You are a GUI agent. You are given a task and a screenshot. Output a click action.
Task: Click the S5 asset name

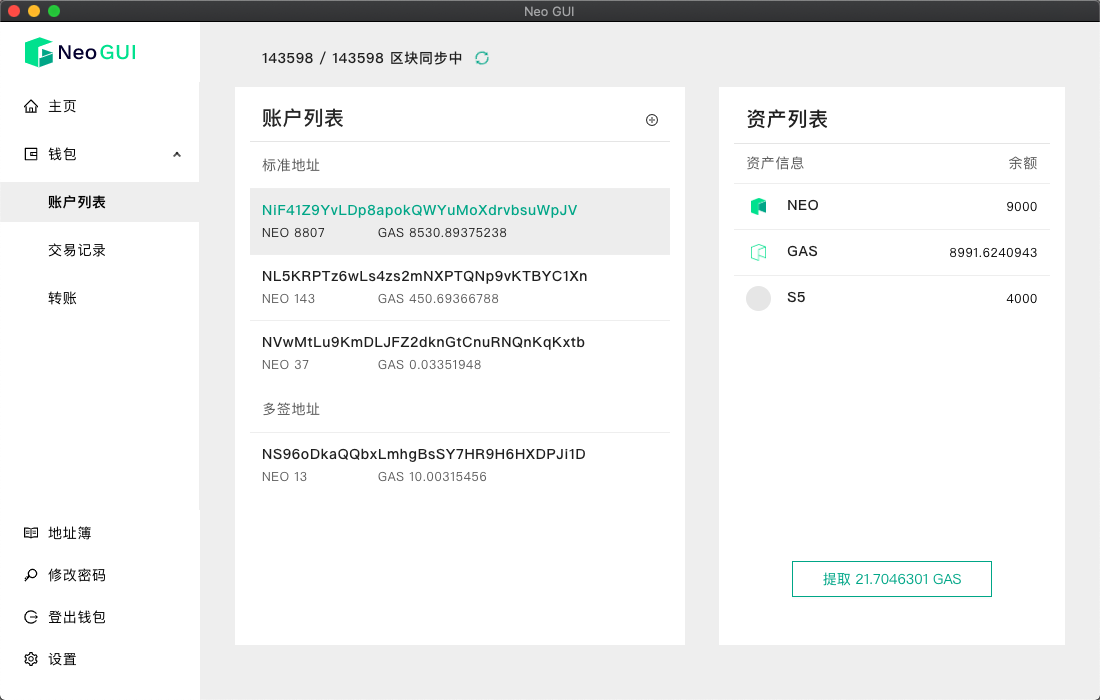pyautogui.click(x=796, y=297)
